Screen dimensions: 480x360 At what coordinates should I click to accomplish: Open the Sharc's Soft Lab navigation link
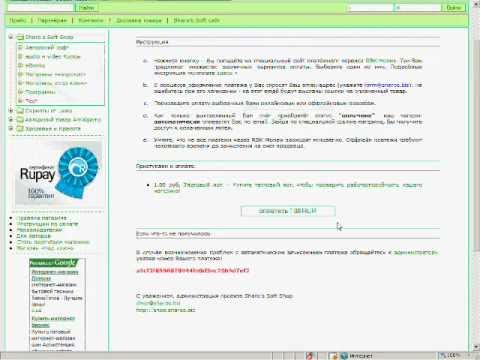pos(196,20)
